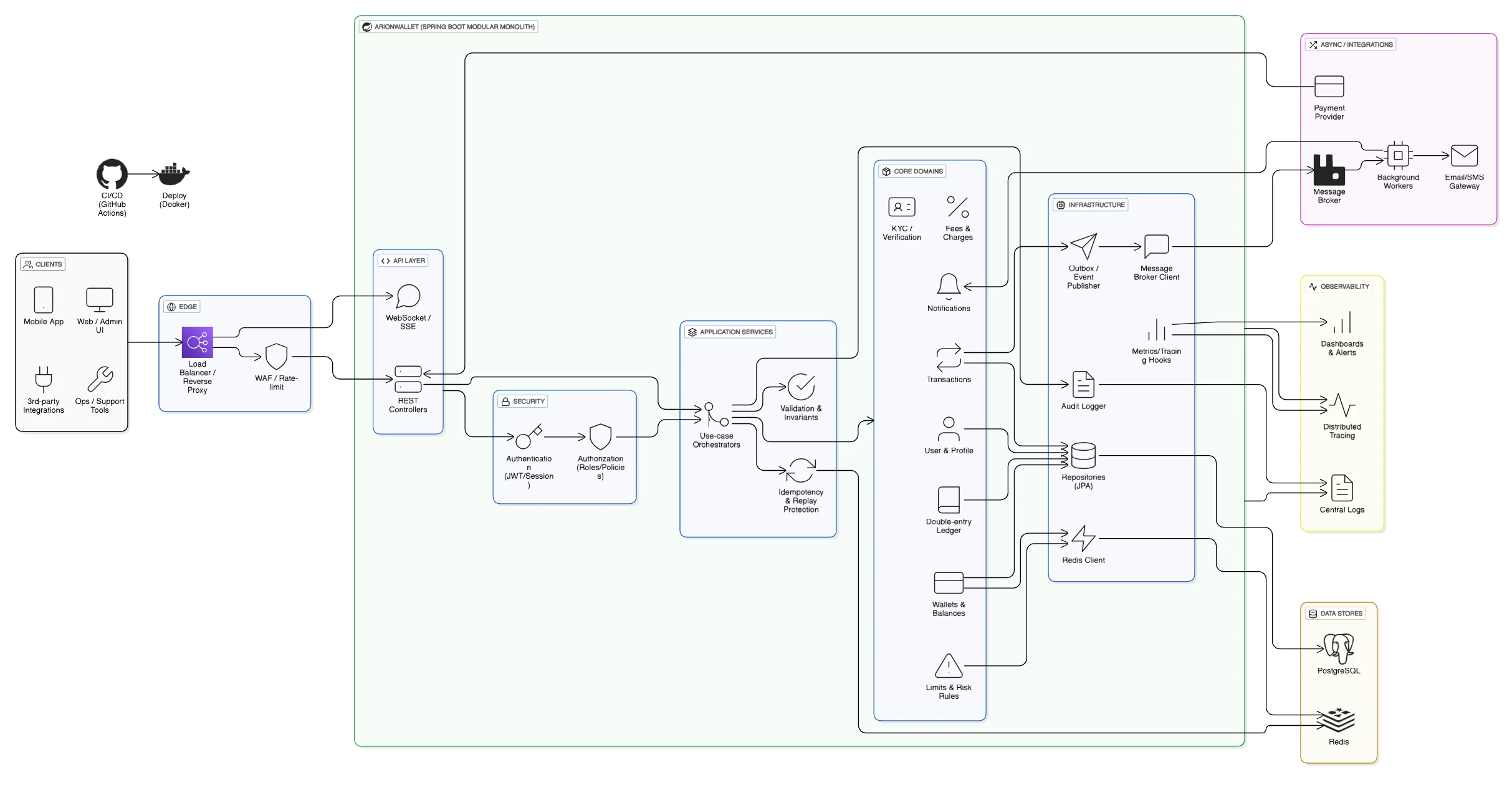Click the Fees & Charges percent icon
This screenshot has width=1512, height=790.
pos(957,207)
